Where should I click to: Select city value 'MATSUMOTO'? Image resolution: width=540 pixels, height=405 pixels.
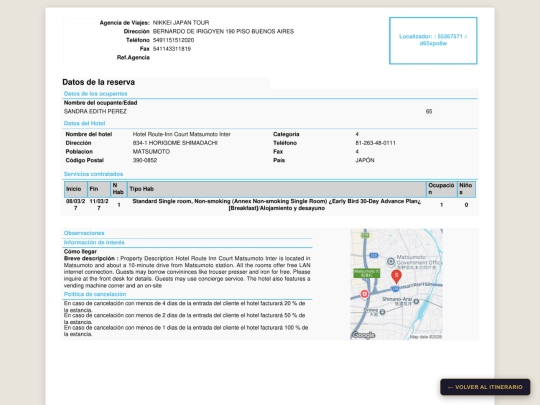(151, 152)
